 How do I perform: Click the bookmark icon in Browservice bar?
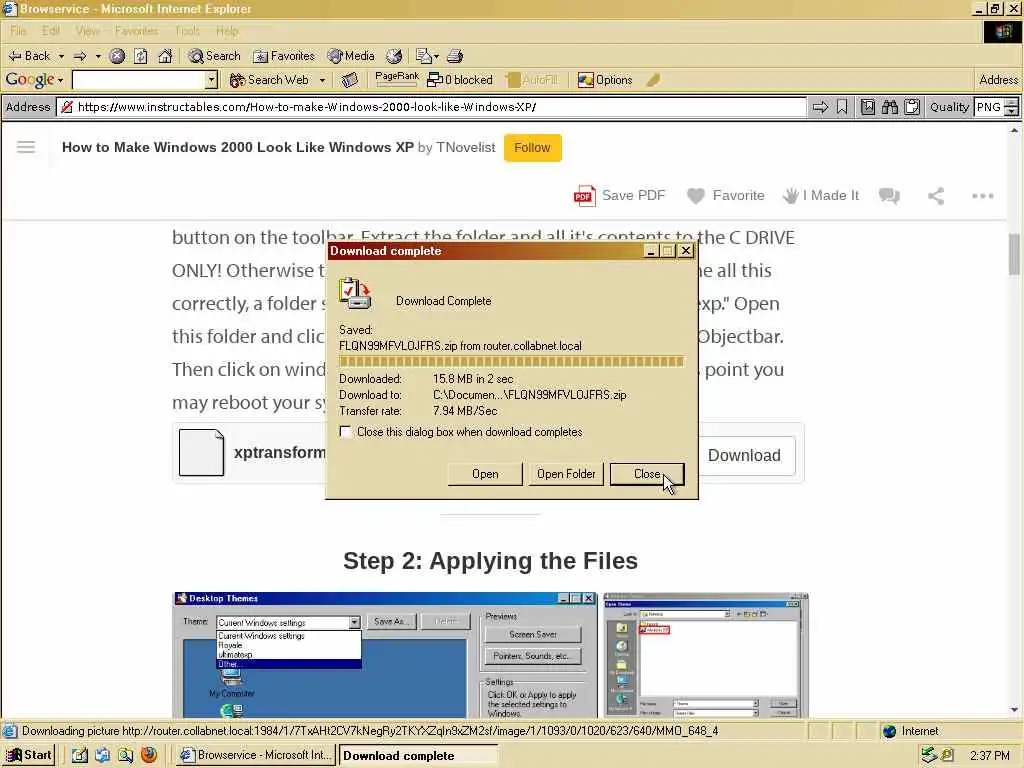pos(842,107)
